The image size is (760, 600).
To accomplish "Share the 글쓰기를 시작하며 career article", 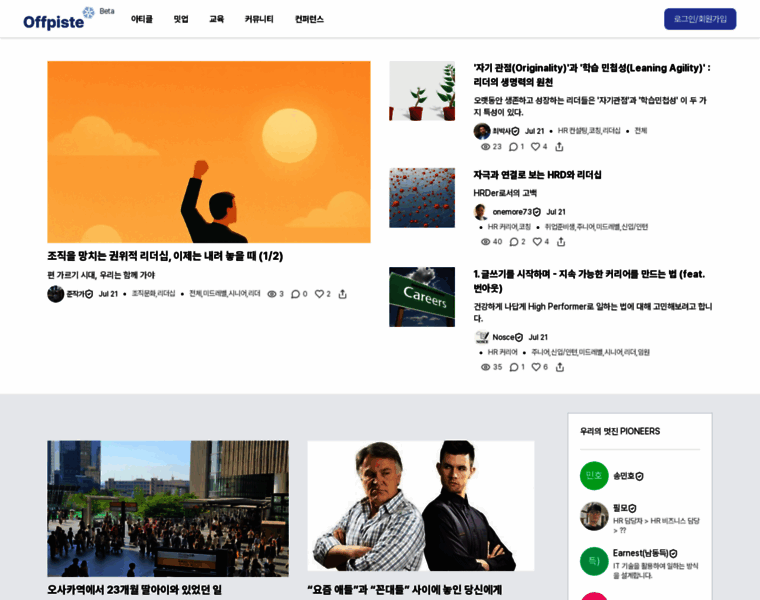I will [560, 367].
